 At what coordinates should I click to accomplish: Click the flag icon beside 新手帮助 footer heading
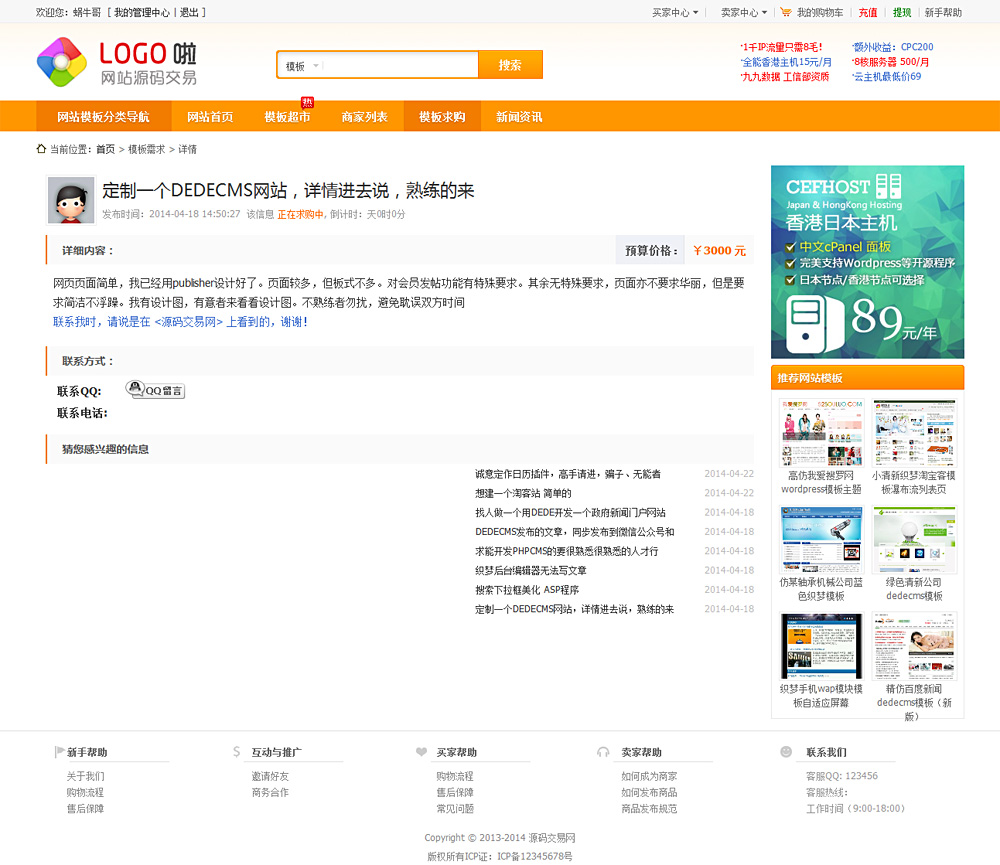coord(59,752)
